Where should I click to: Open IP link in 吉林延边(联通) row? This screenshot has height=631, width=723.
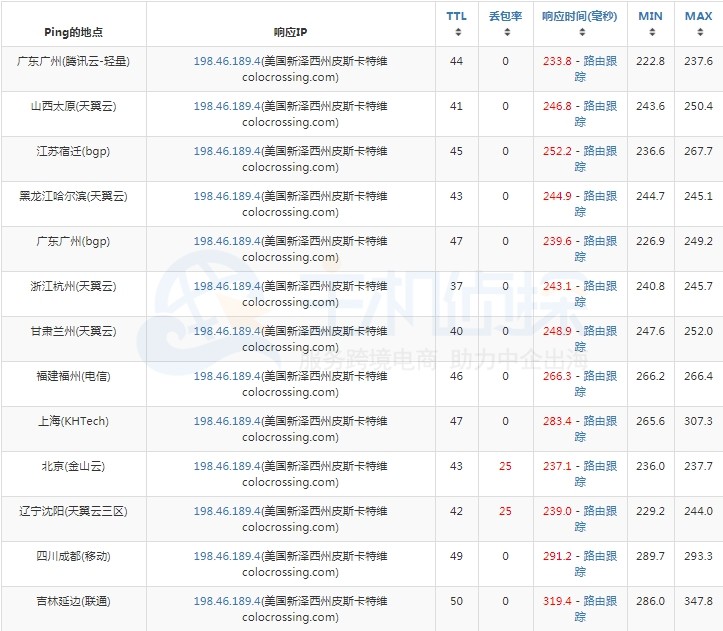[227, 601]
